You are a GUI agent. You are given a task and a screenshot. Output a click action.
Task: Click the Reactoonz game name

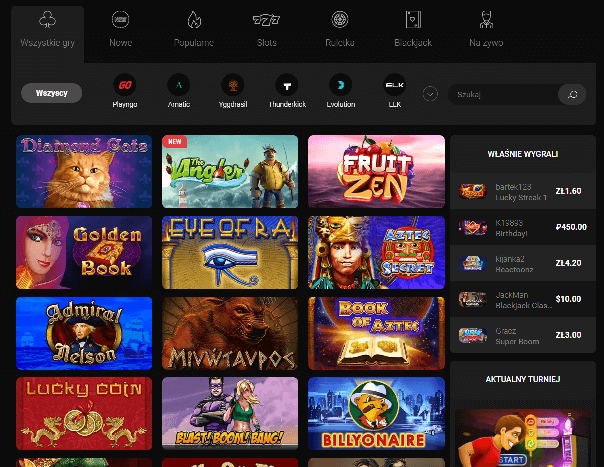tap(514, 270)
